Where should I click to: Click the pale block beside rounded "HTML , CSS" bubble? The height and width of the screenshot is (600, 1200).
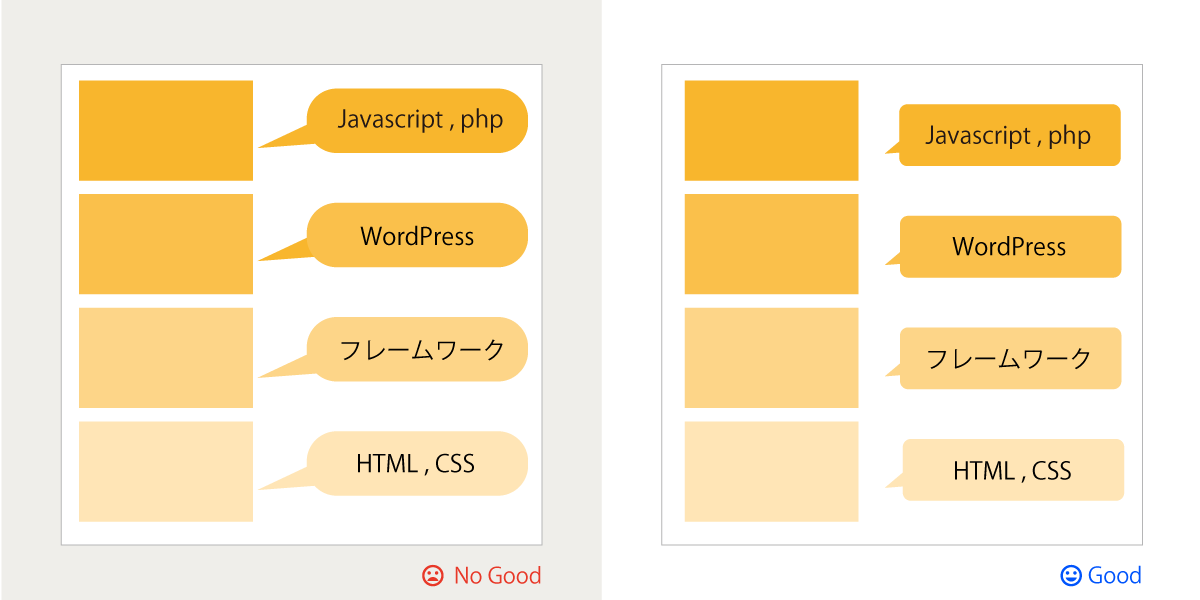[166, 472]
